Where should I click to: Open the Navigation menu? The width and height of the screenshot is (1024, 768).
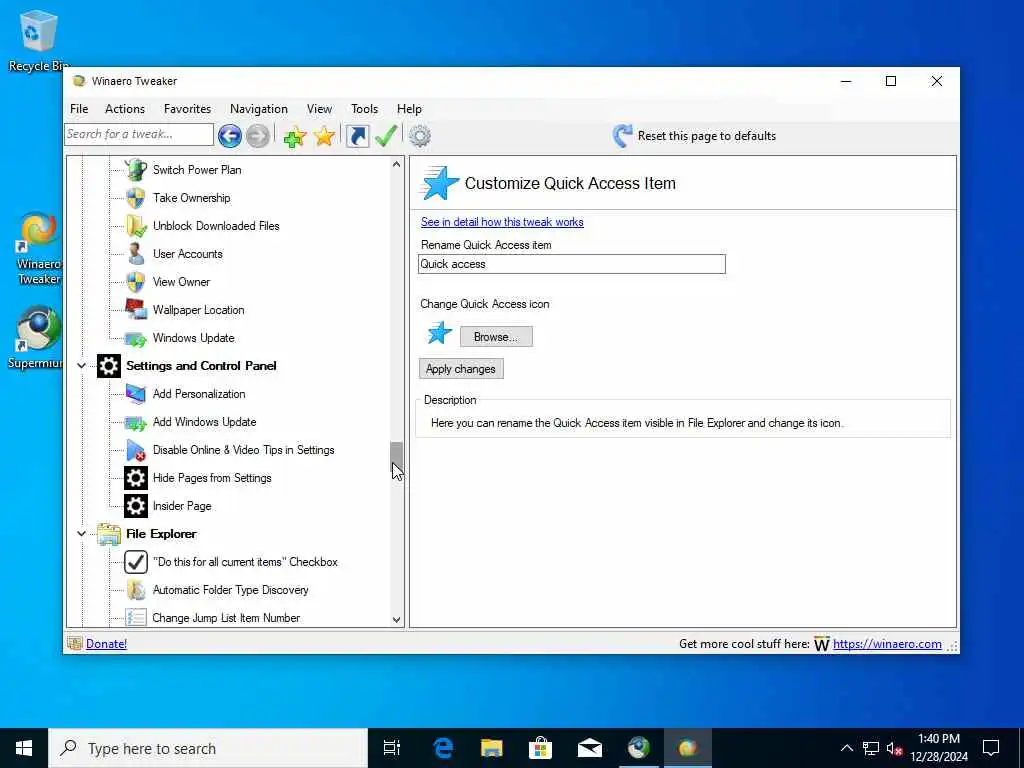pyautogui.click(x=259, y=109)
